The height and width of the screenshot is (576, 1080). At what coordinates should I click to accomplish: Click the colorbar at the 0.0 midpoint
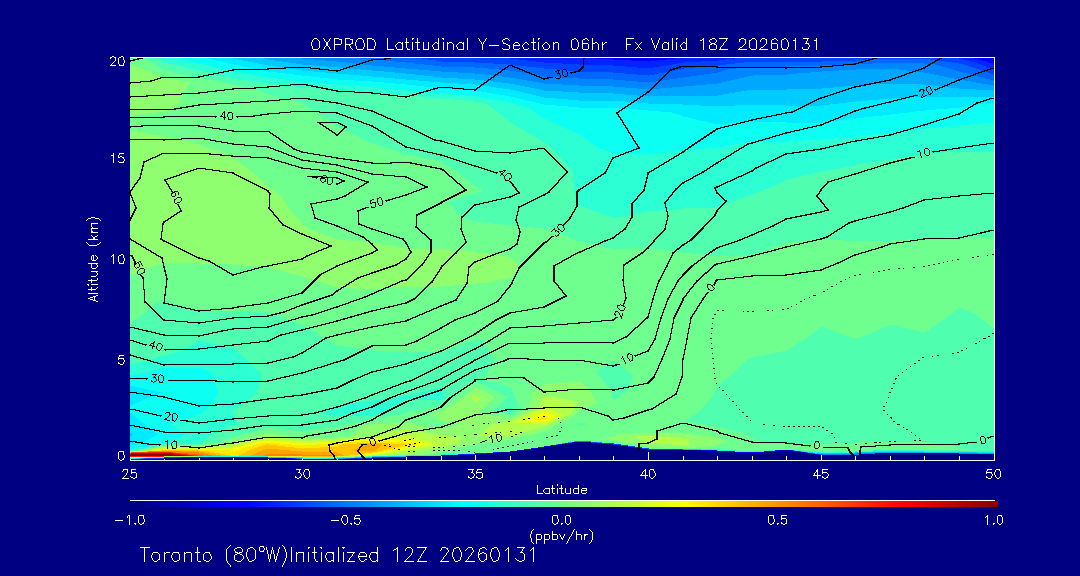click(x=562, y=503)
